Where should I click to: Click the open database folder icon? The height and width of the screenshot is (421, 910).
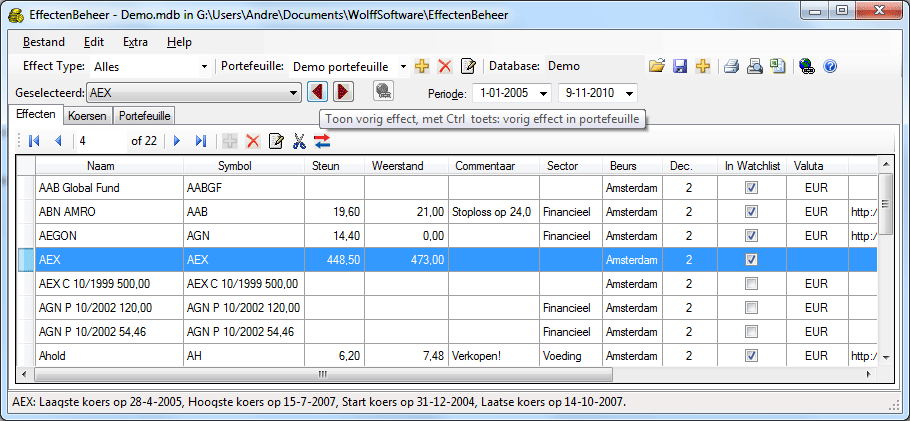pos(657,66)
